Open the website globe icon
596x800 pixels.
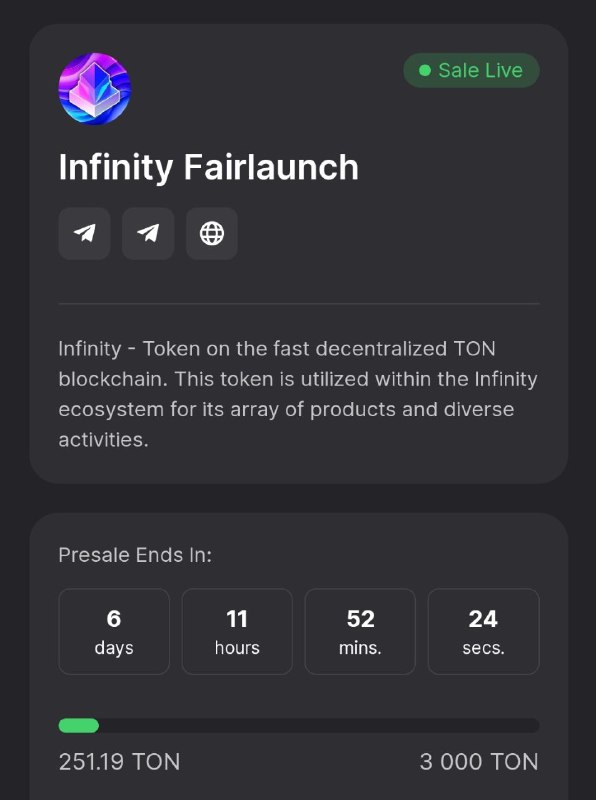click(212, 234)
